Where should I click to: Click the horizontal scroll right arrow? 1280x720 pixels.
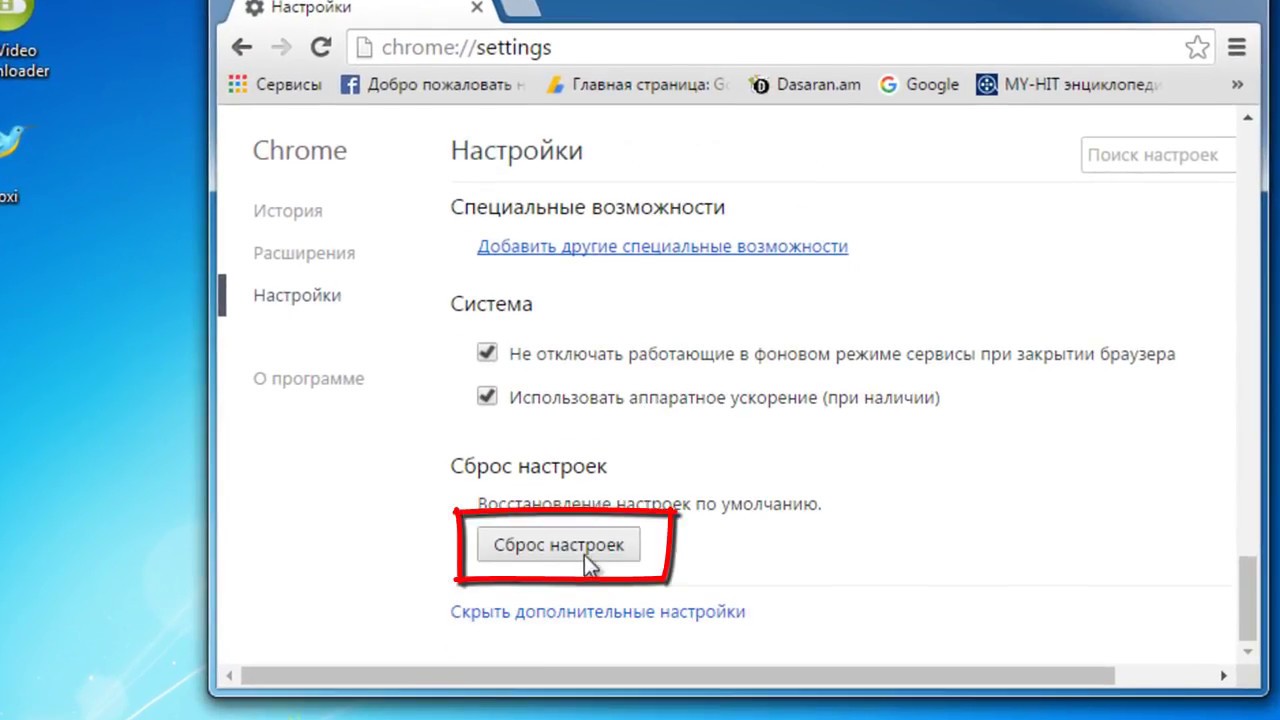pyautogui.click(x=1223, y=676)
